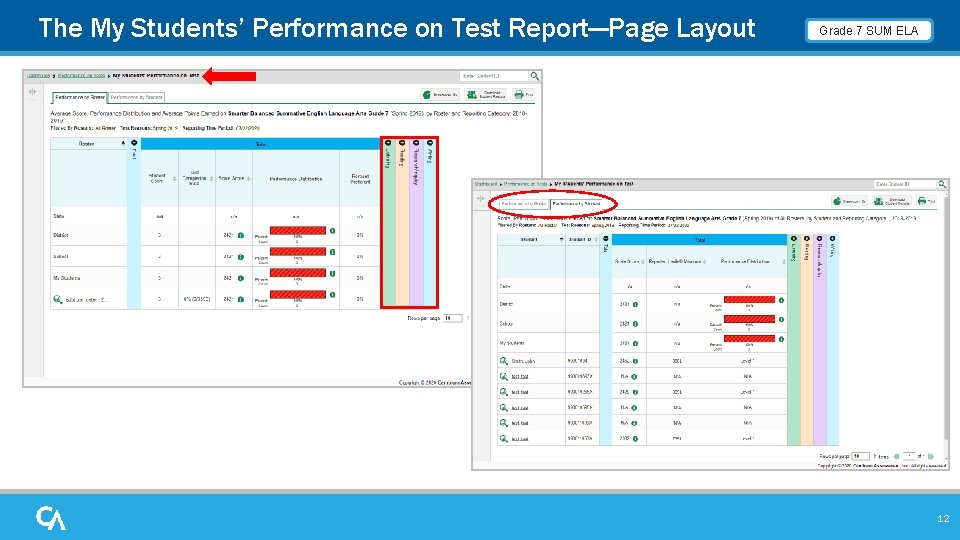The width and height of the screenshot is (960, 540).
Task: Click District score info icon in right report
Action: pyautogui.click(x=635, y=304)
